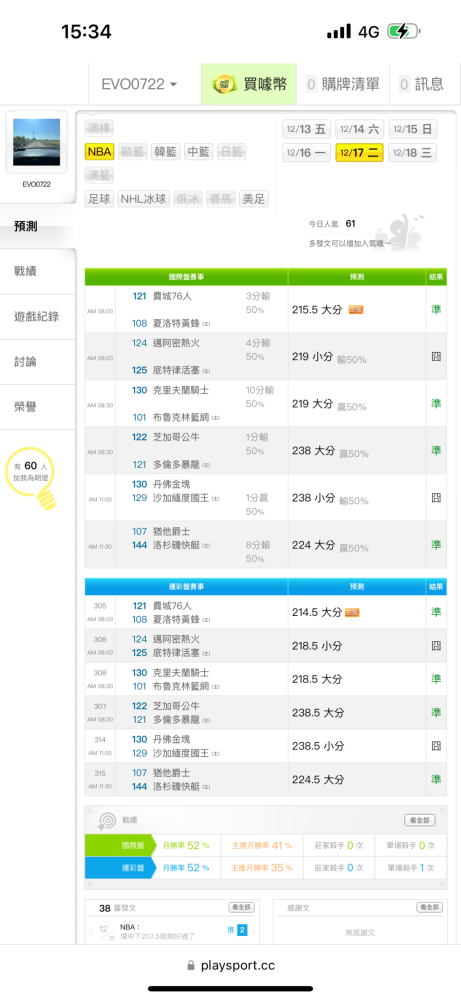
Task: Tap the lock icon beside playsport.cc
Action: (191, 966)
